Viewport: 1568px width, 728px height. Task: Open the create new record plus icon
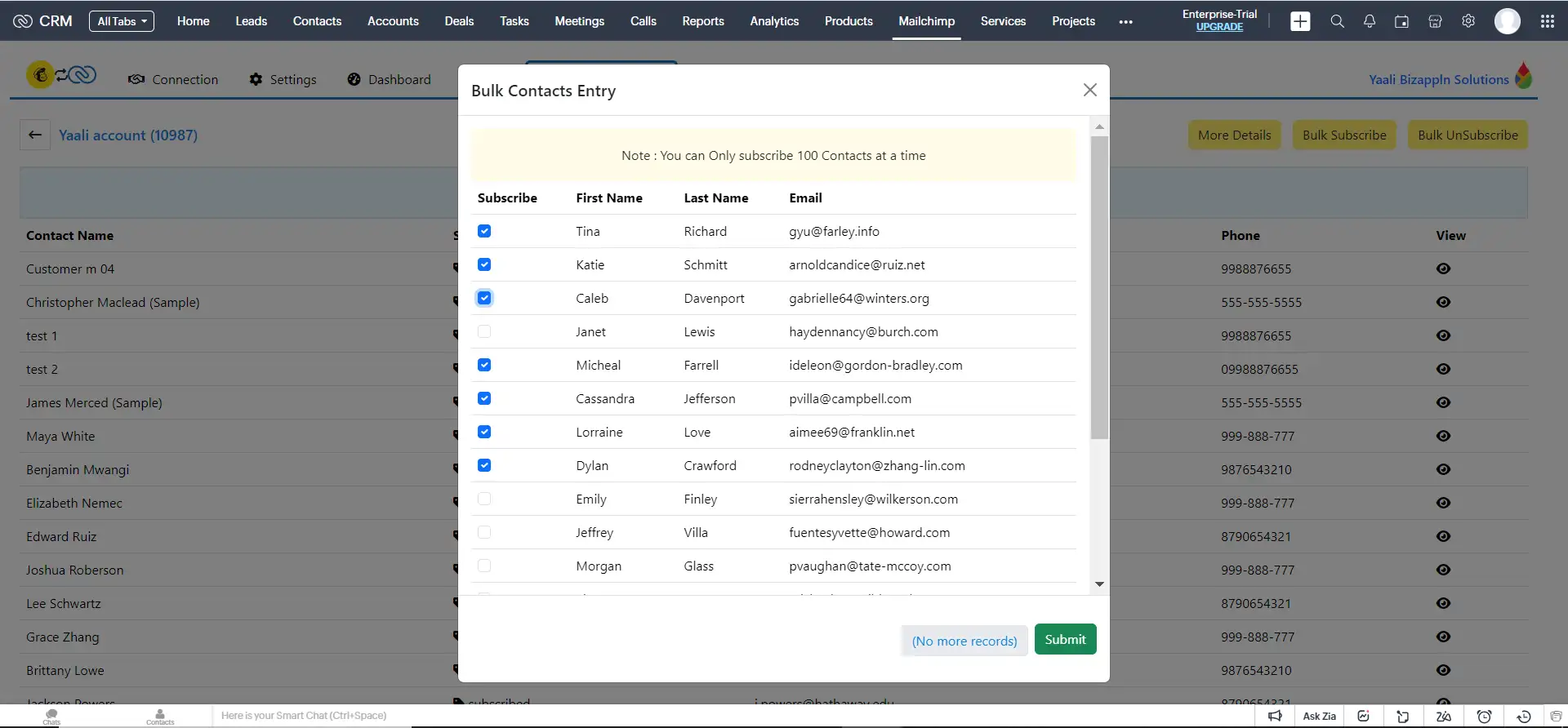(x=1300, y=21)
